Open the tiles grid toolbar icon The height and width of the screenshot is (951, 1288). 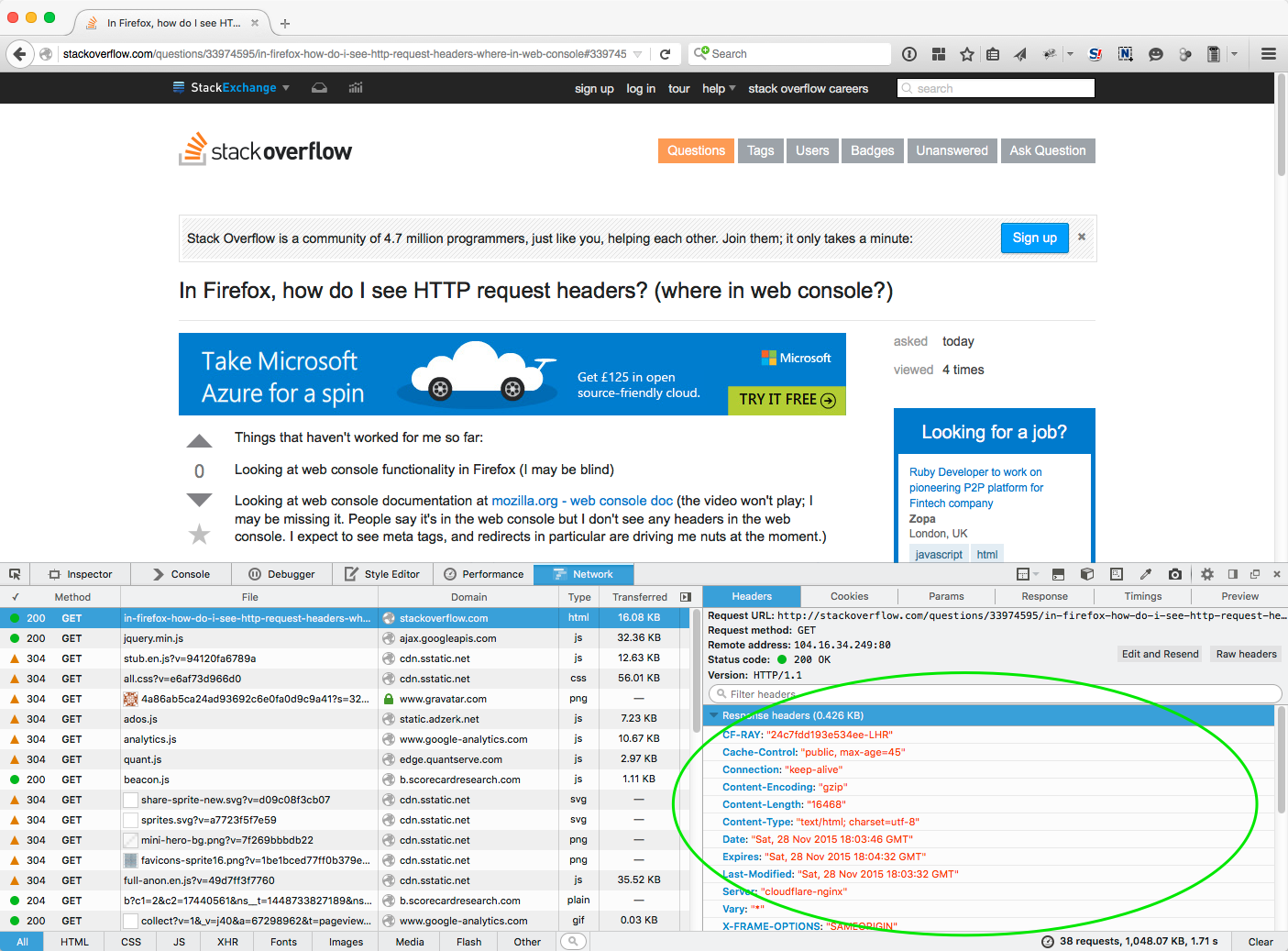(x=939, y=54)
